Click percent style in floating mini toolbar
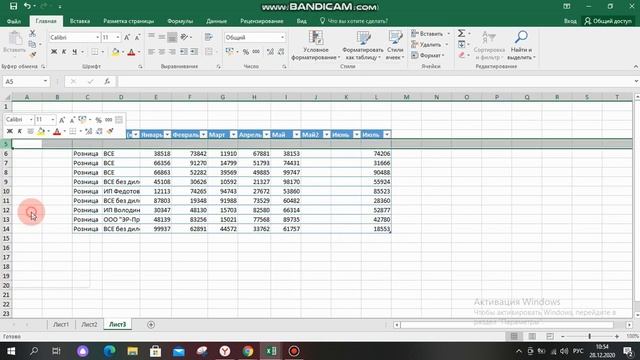640x360 pixels. (x=98, y=120)
